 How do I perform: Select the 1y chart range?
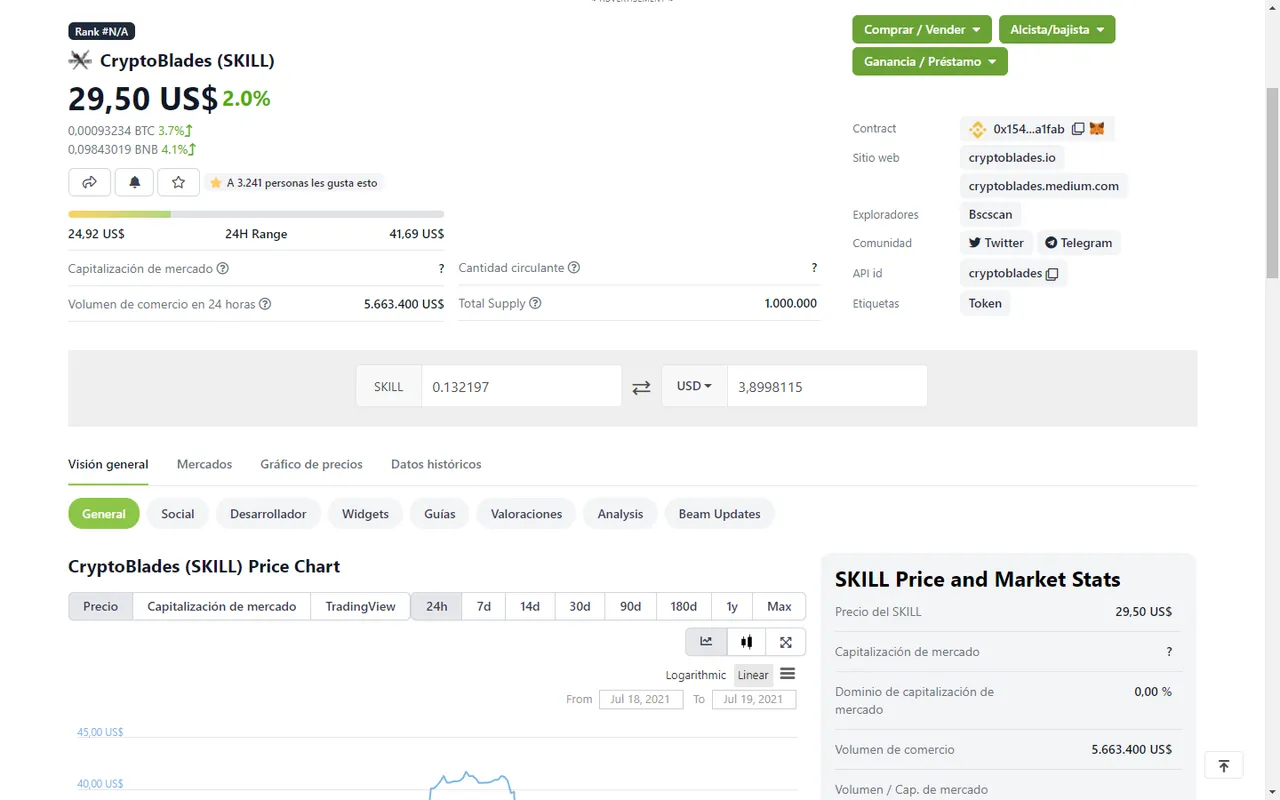(732, 606)
